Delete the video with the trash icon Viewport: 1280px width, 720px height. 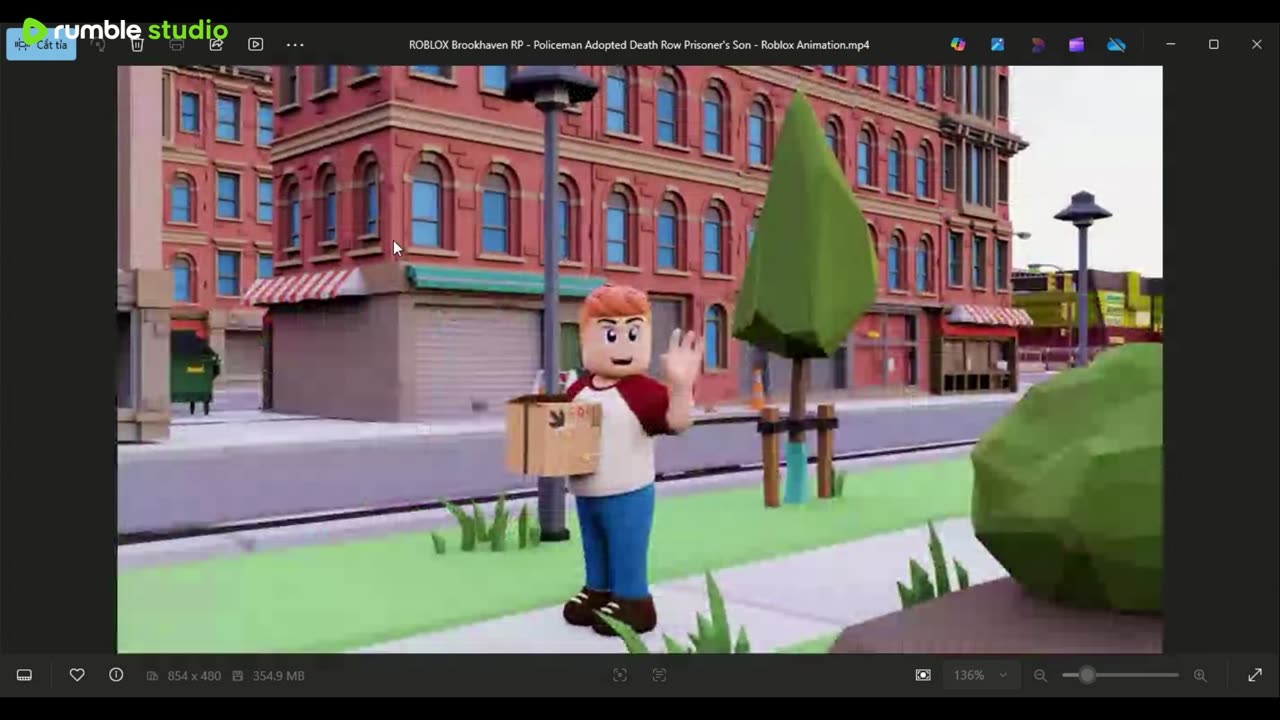138,45
